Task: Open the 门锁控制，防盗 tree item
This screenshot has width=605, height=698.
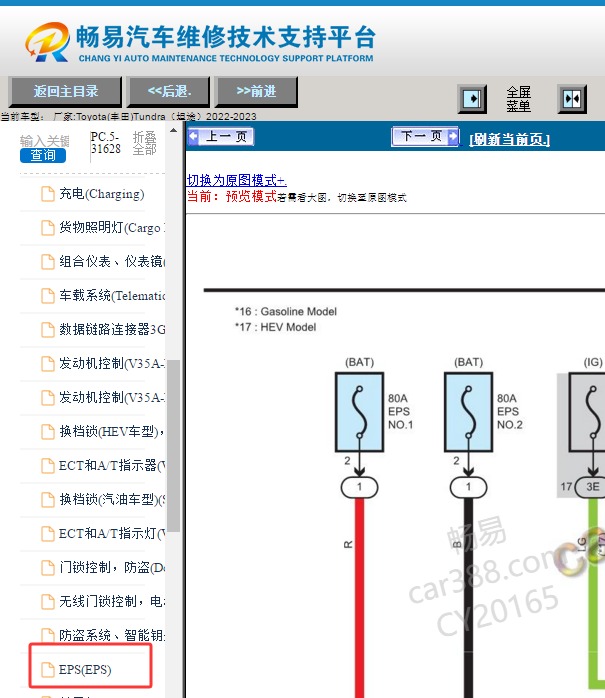Action: point(111,567)
